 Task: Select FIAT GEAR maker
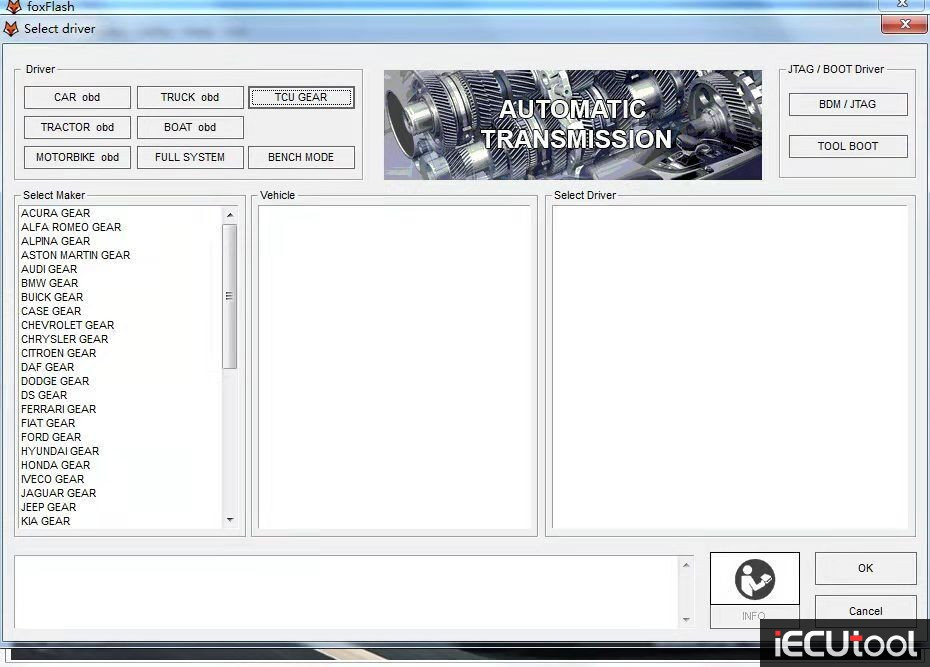coord(48,423)
